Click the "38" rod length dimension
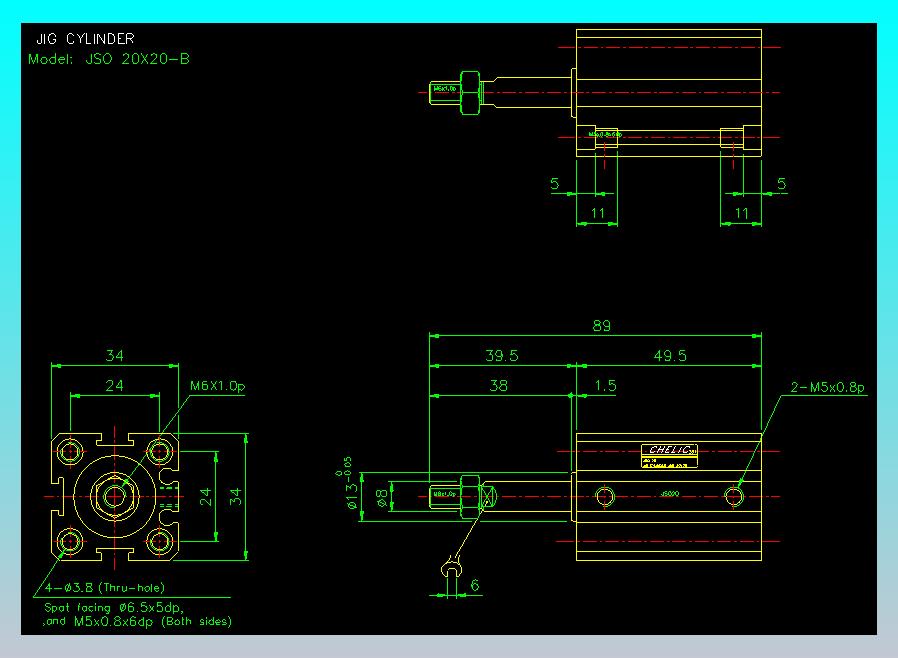 [x=498, y=385]
